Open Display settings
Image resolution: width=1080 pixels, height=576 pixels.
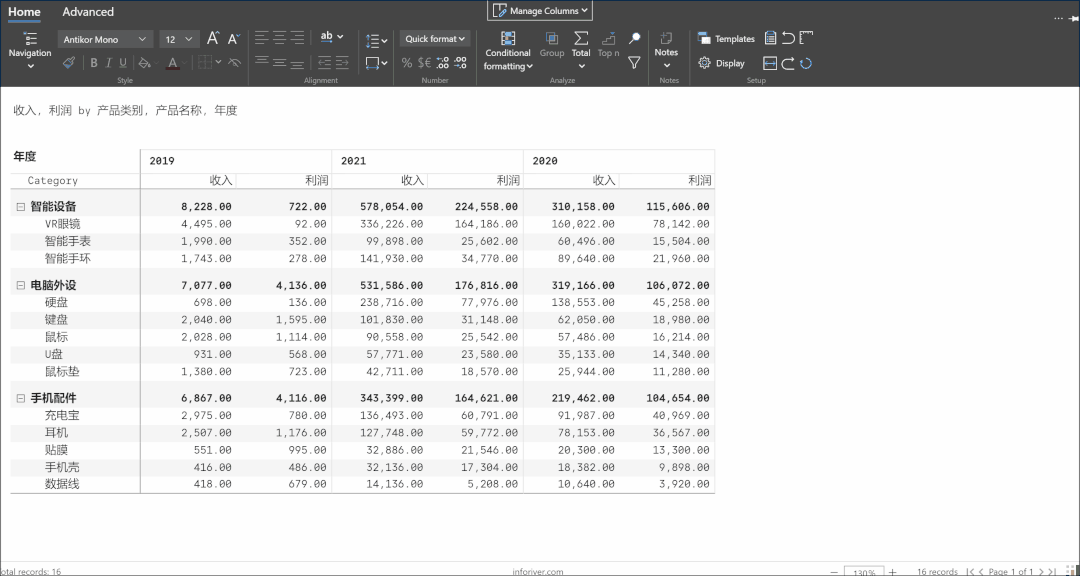pyautogui.click(x=721, y=63)
